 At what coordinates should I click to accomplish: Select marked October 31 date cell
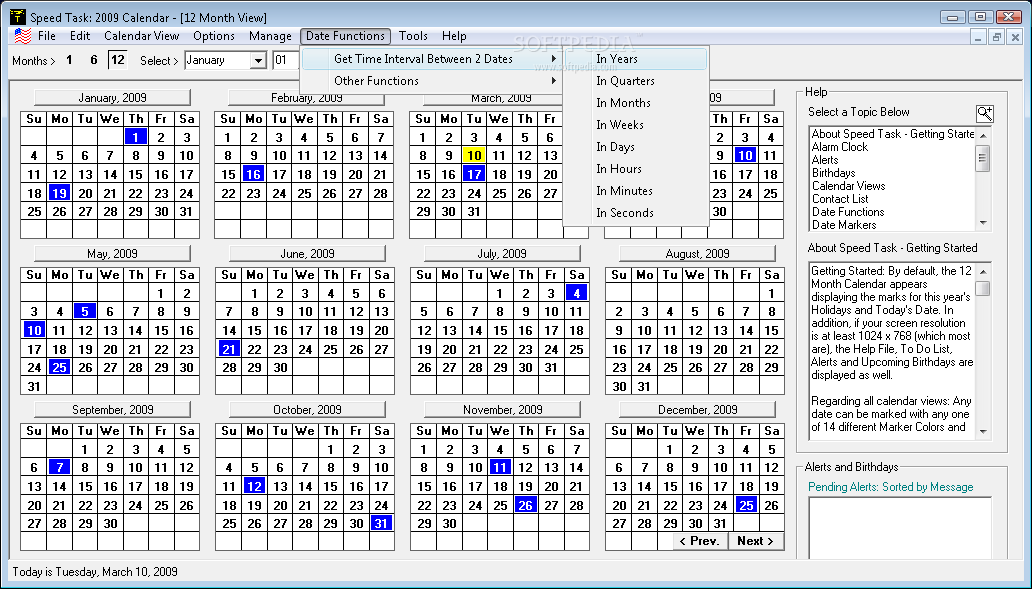[382, 524]
